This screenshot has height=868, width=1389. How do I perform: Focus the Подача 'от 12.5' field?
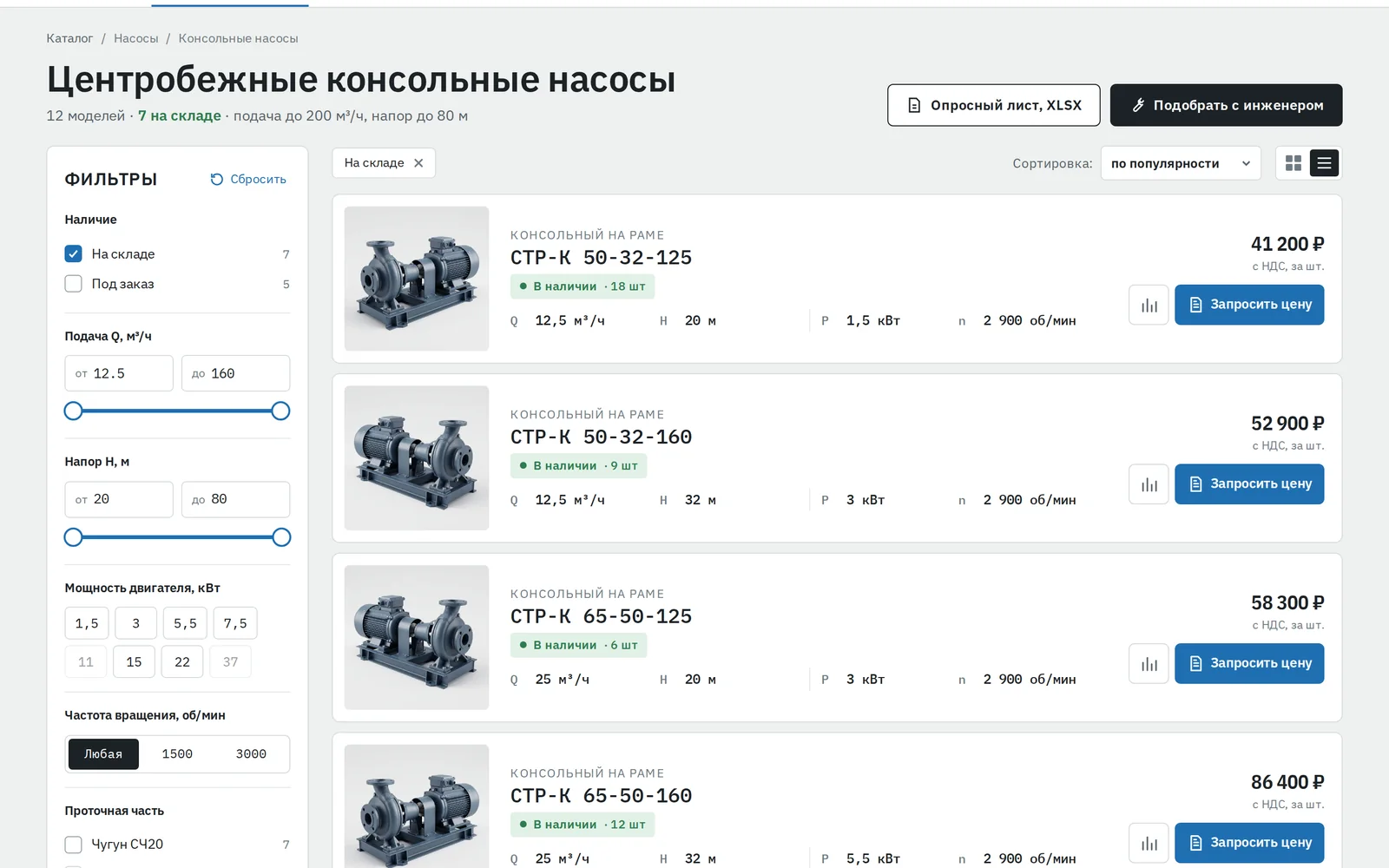(x=119, y=373)
